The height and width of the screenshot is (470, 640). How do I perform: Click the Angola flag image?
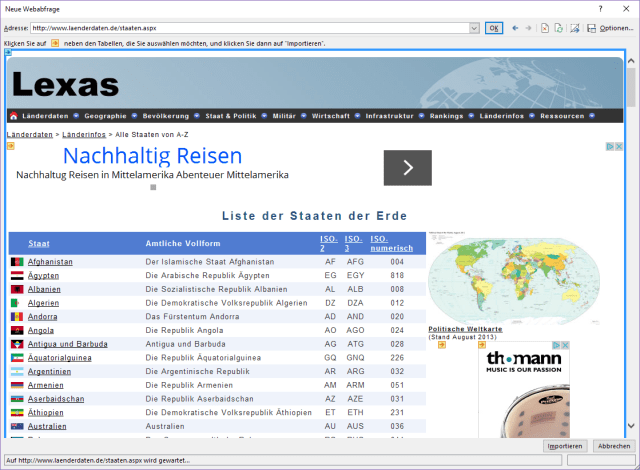[17, 330]
